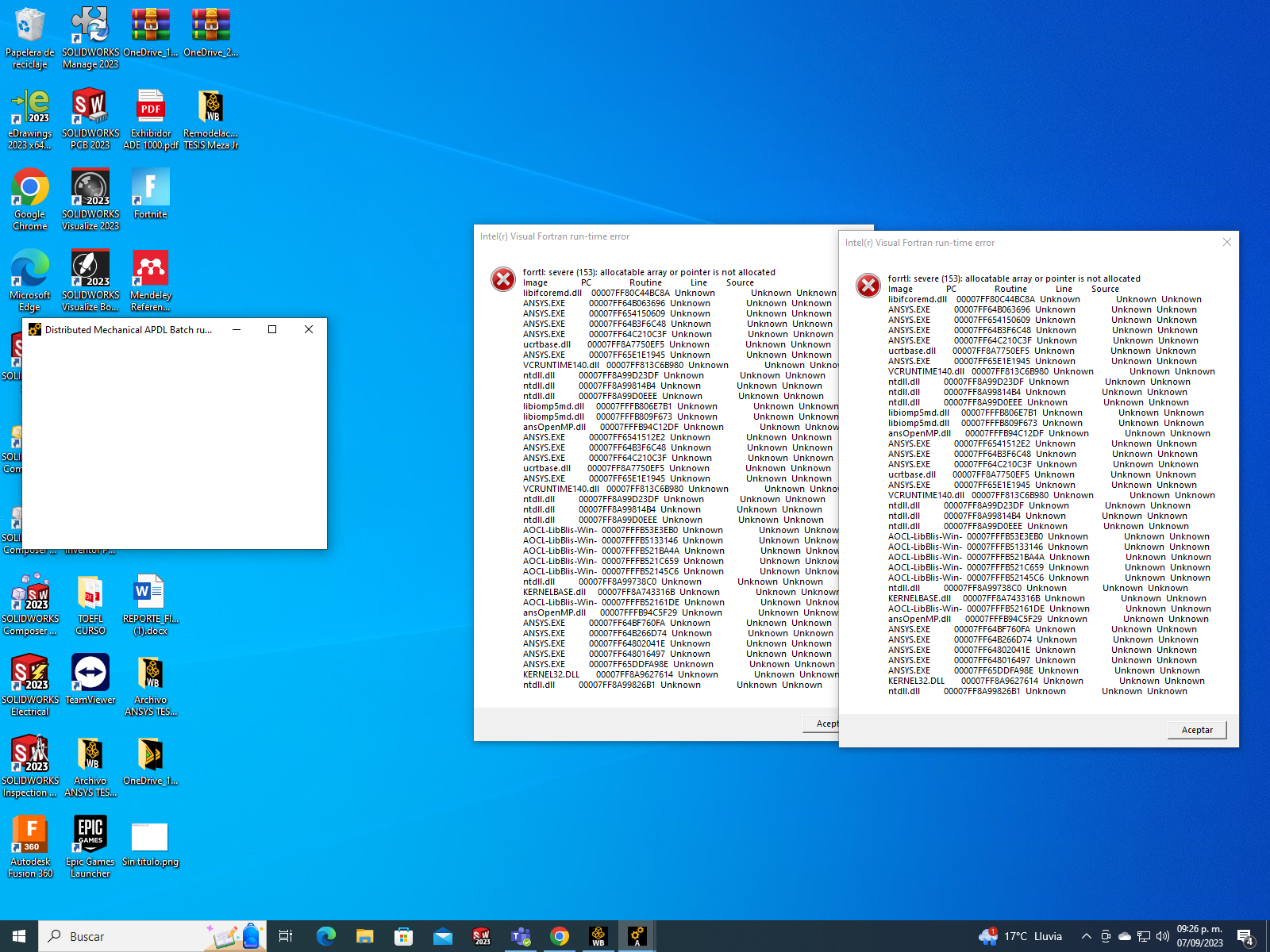Click the partly hidden Aceptar button in the rear error dialog

[x=822, y=724]
